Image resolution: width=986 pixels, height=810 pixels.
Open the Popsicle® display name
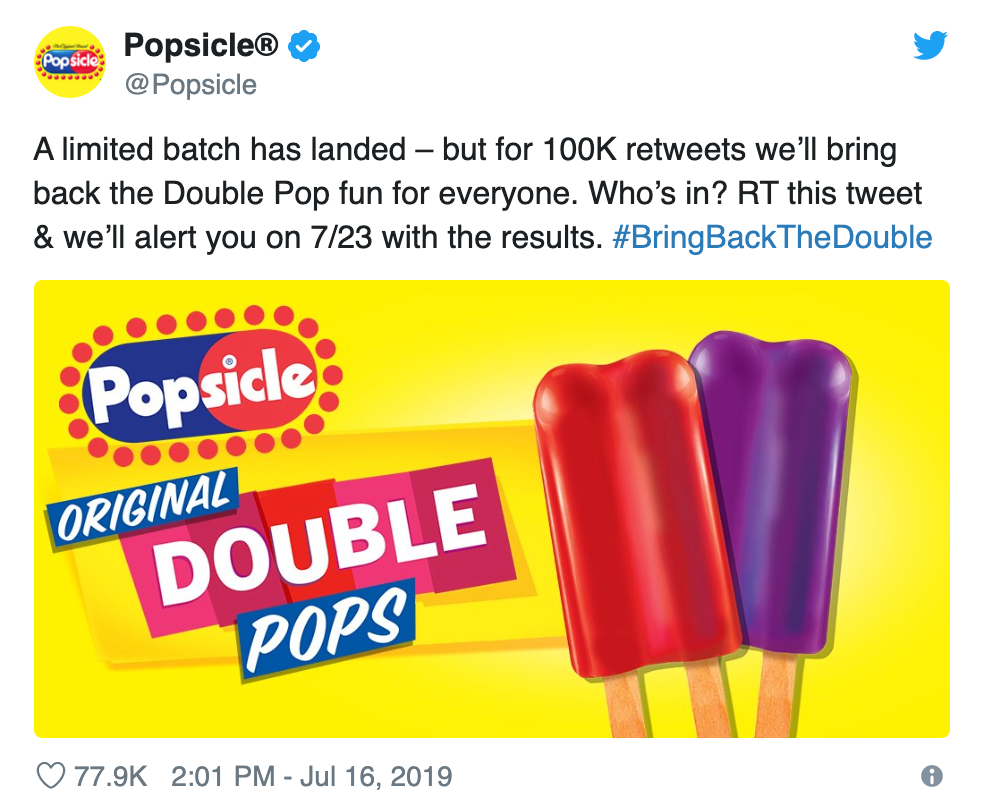click(x=201, y=45)
